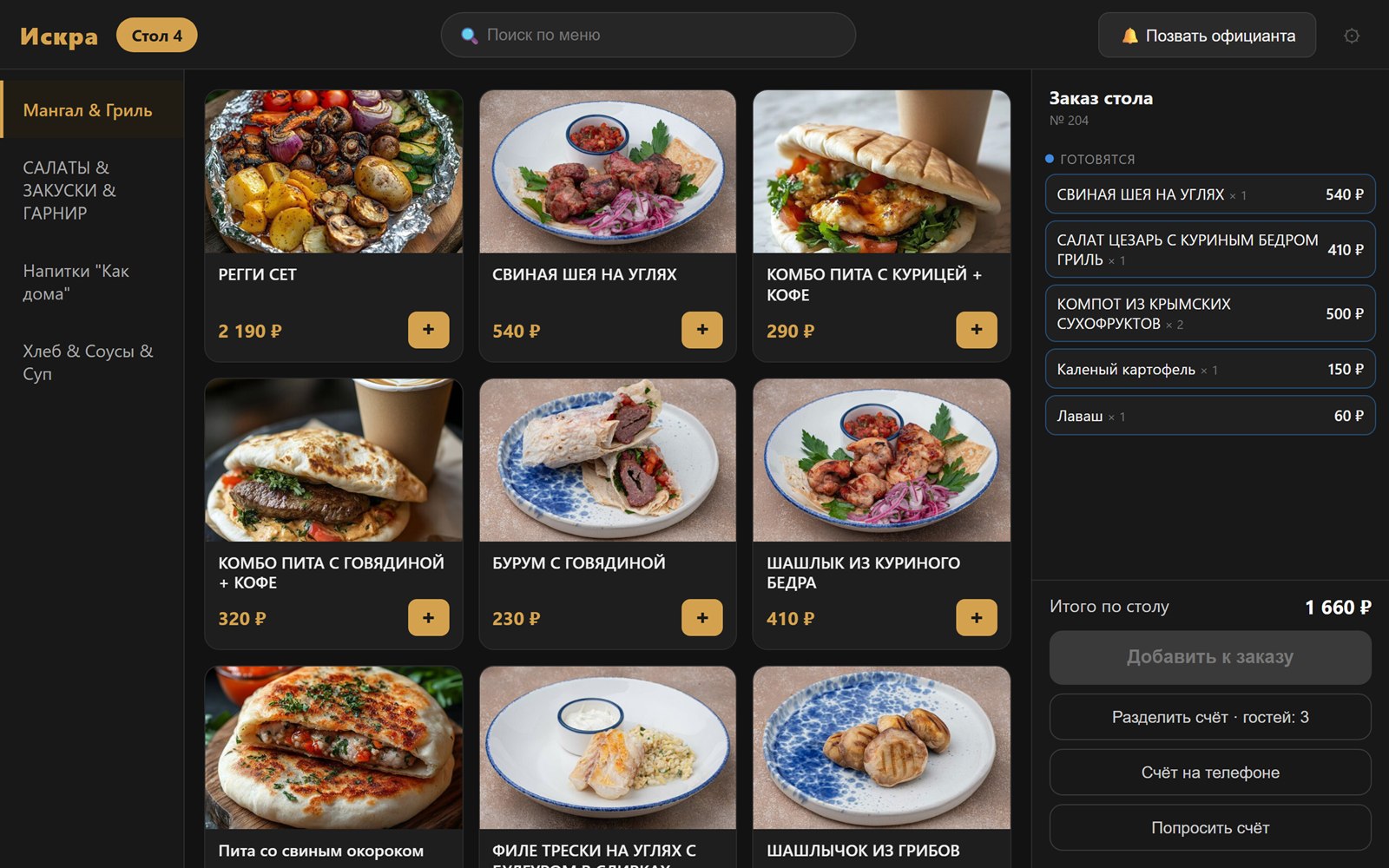Open the ШАШЛЫК ИЗ КУРИНОГО БЕДРА picture
1389x868 pixels.
tap(882, 460)
